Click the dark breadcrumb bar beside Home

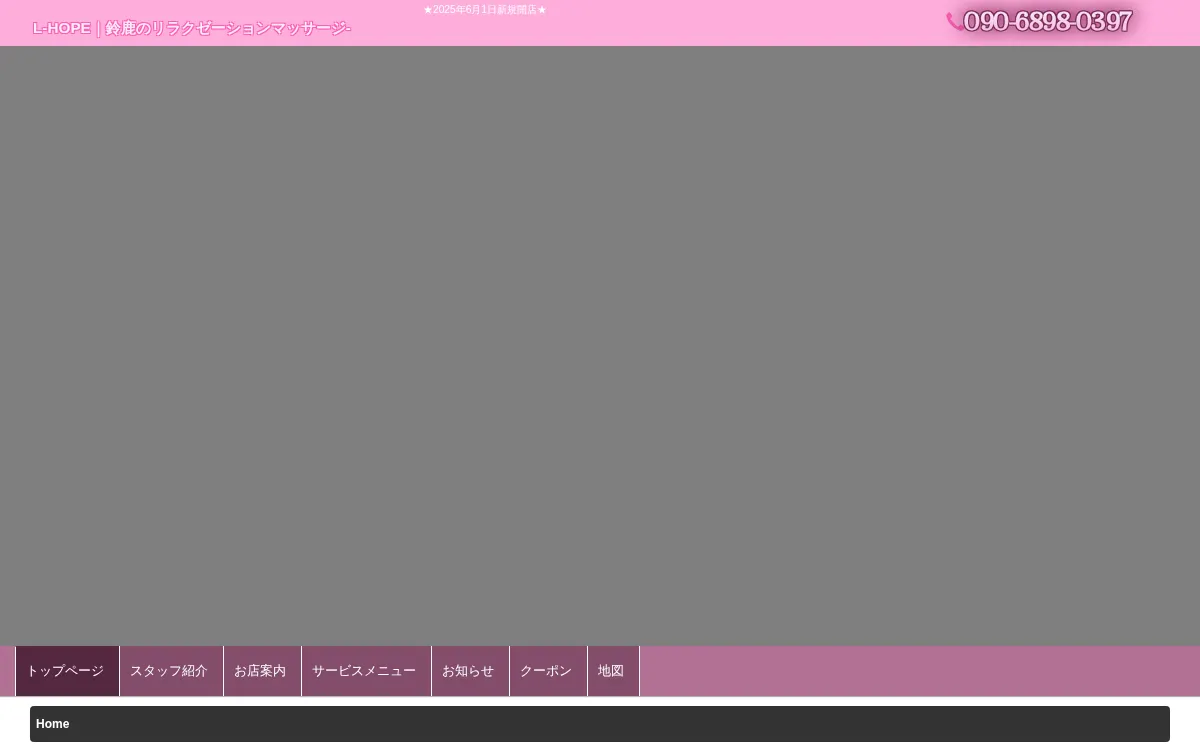(x=620, y=724)
